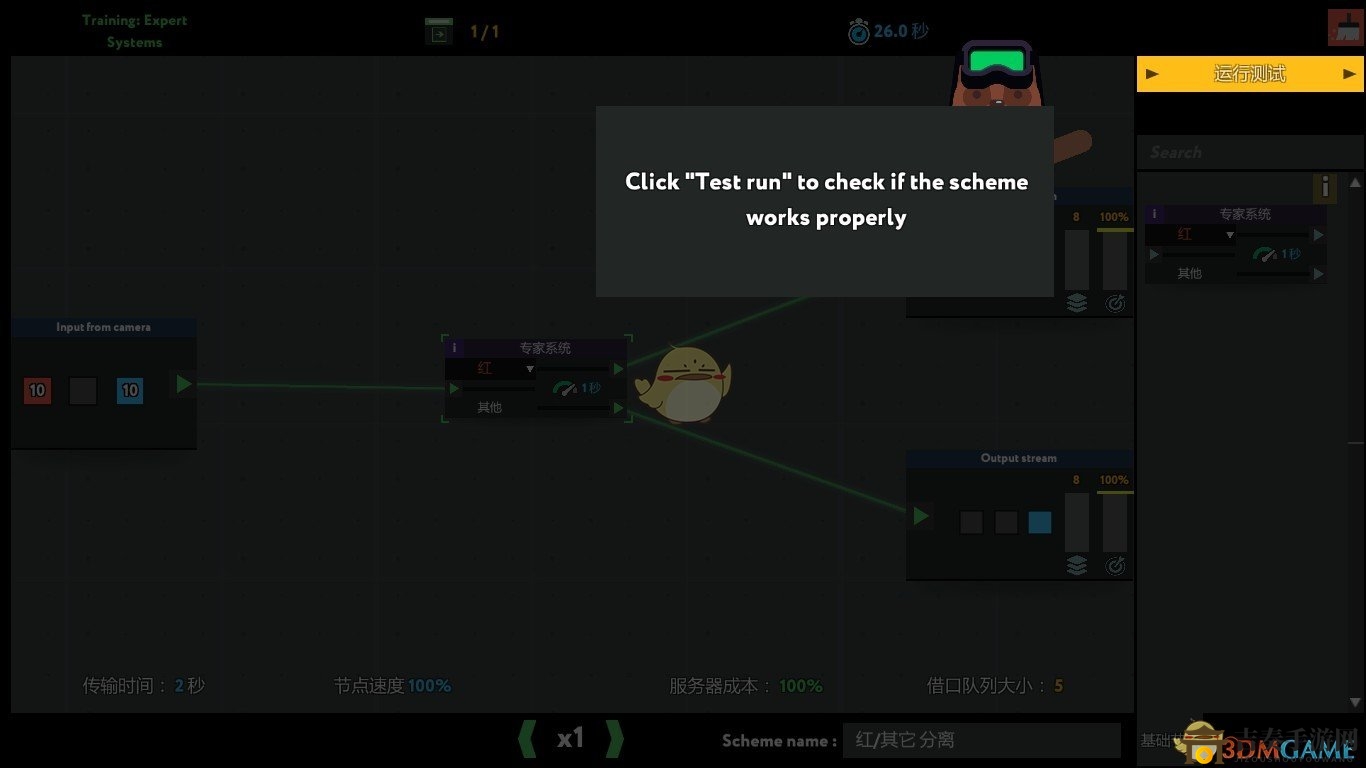Open the 红 color dropdown on the canvas node
The width and height of the screenshot is (1366, 768).
coord(491,369)
